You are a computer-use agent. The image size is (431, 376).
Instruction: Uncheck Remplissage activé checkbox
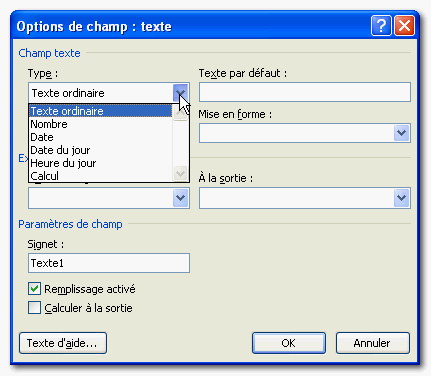pyautogui.click(x=34, y=289)
